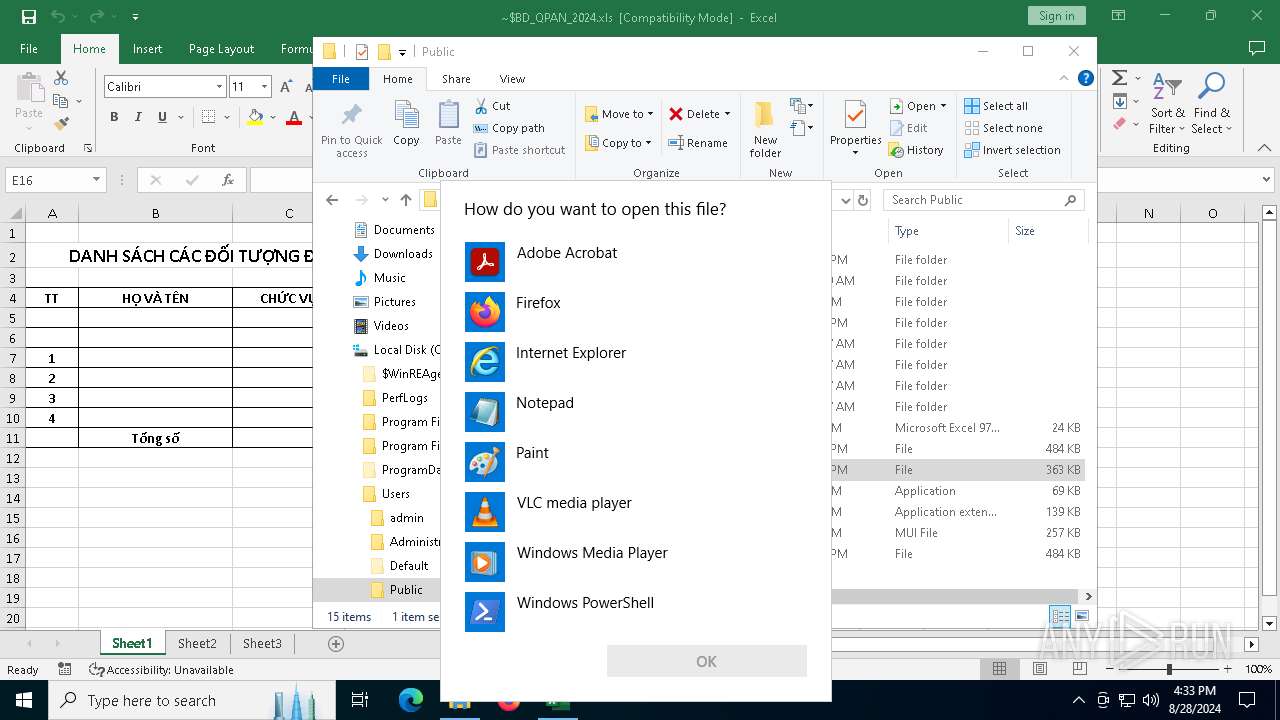The width and height of the screenshot is (1280, 720).
Task: Click Task View taskbar icon
Action: pyautogui.click(x=360, y=700)
